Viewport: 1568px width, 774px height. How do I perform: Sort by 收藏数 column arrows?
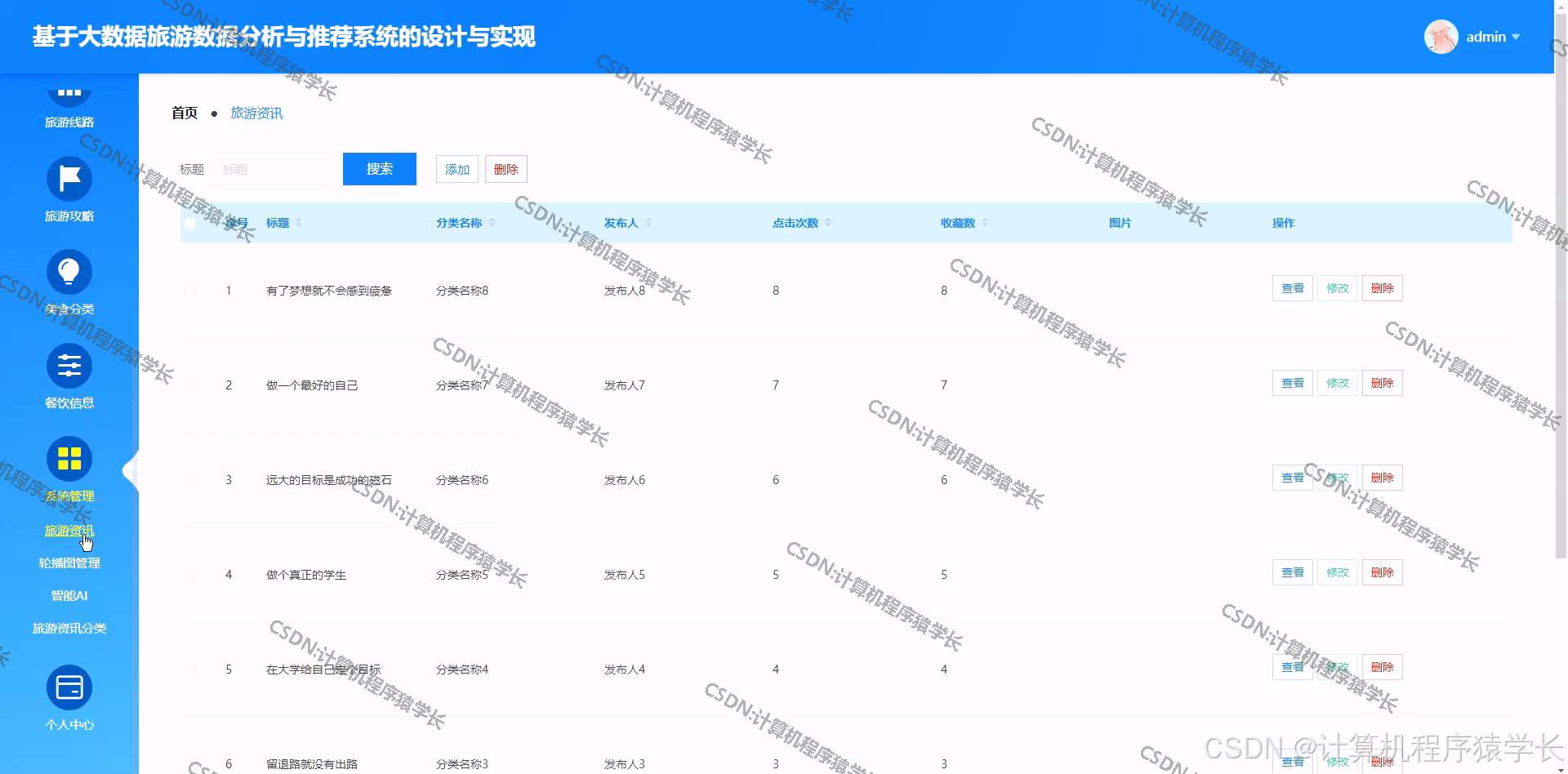[985, 222]
